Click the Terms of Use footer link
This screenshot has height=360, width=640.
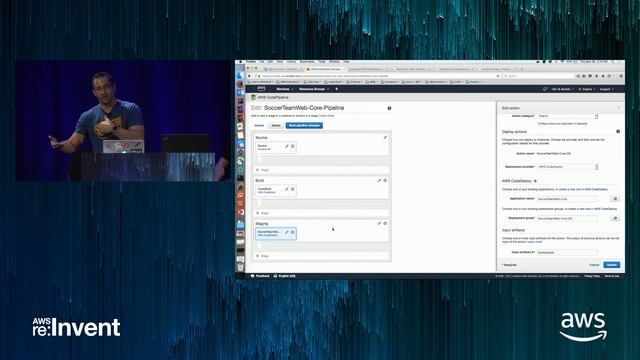tap(611, 276)
